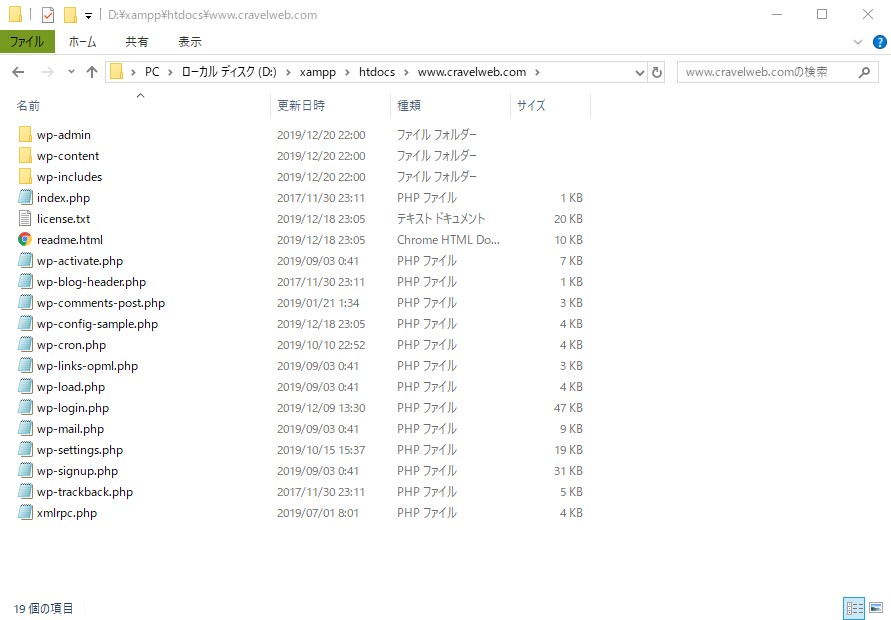891x620 pixels.
Task: Switch to the ホーム ribbon tab
Action: 82,42
